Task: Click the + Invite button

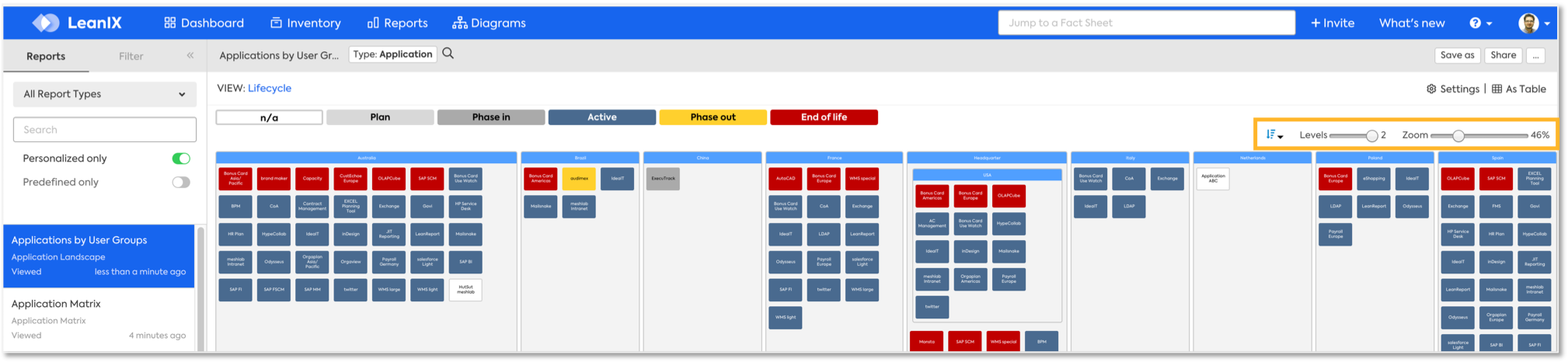Action: (1333, 23)
